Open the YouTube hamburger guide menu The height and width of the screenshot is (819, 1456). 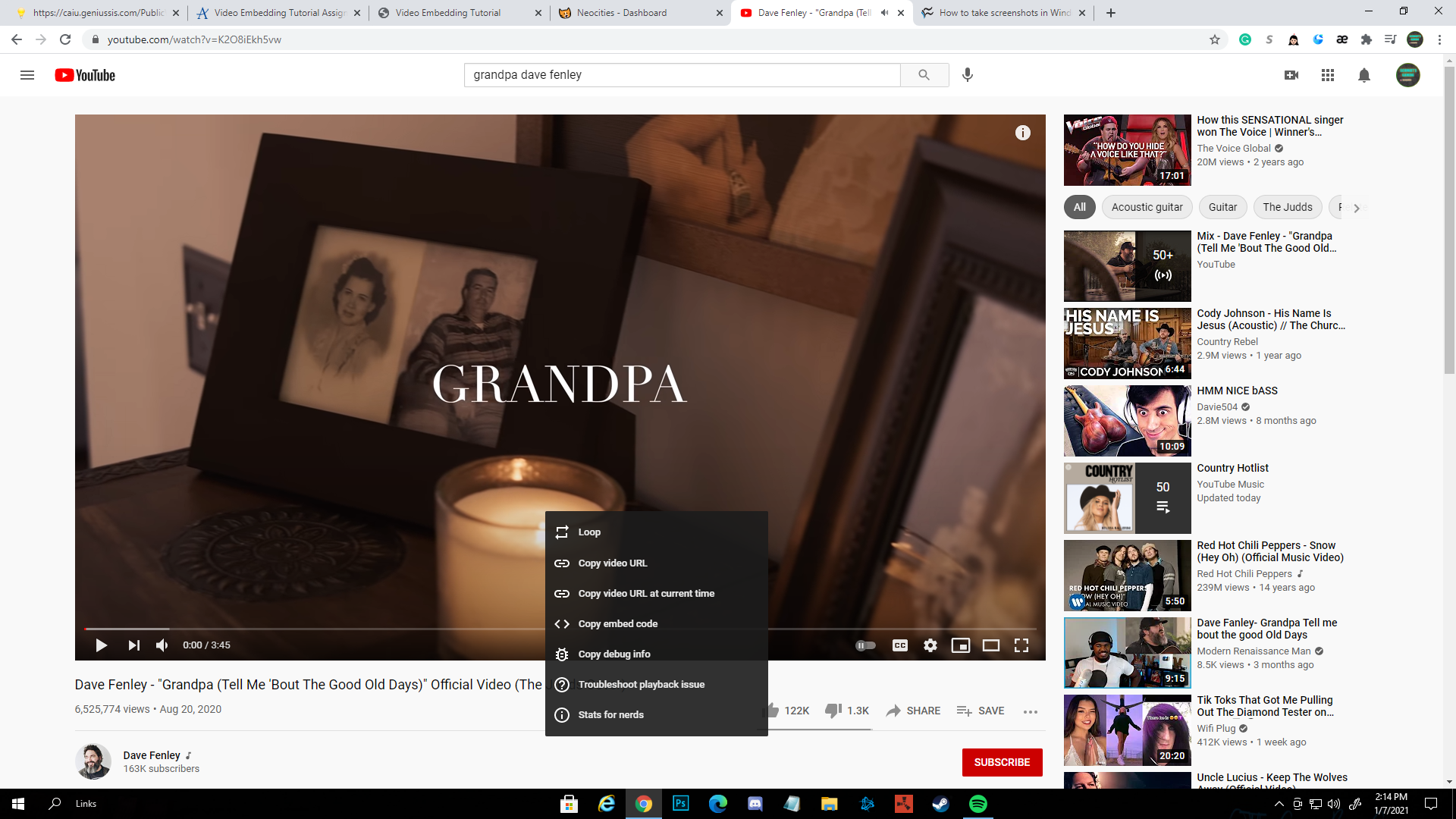27,75
